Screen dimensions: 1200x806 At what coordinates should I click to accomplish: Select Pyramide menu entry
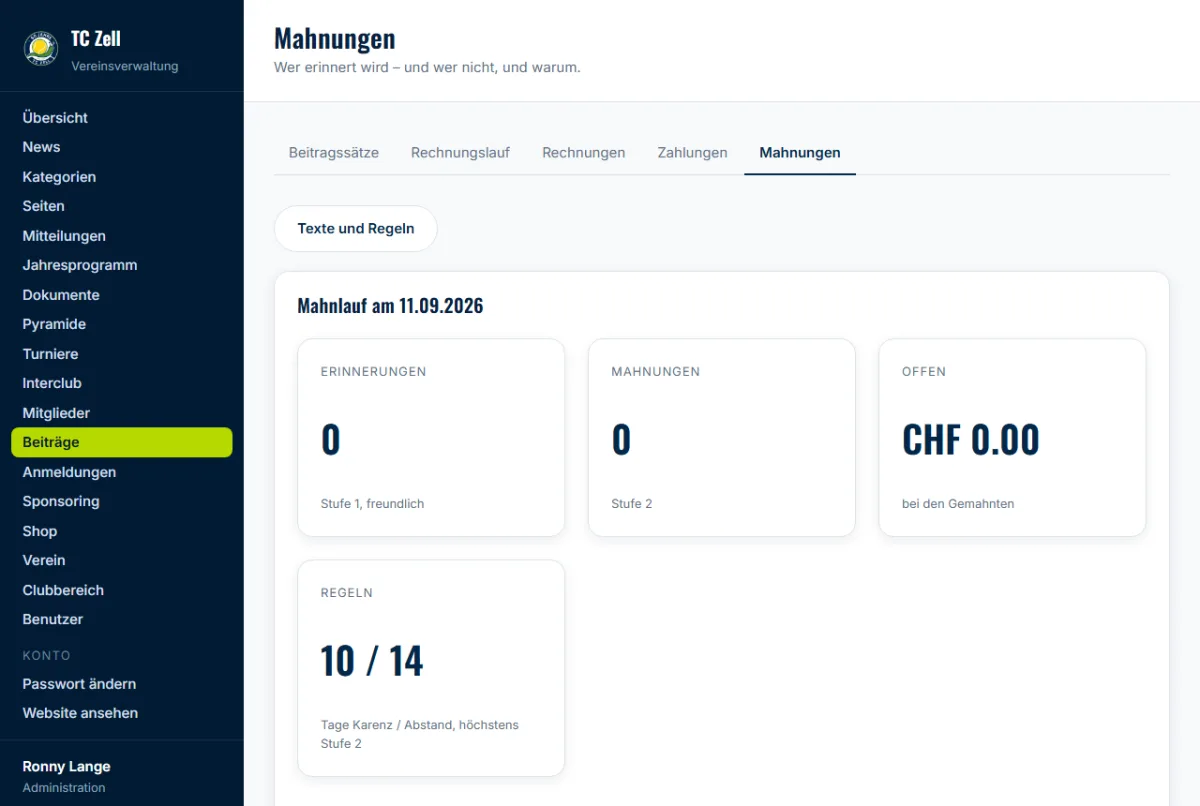tap(121, 324)
